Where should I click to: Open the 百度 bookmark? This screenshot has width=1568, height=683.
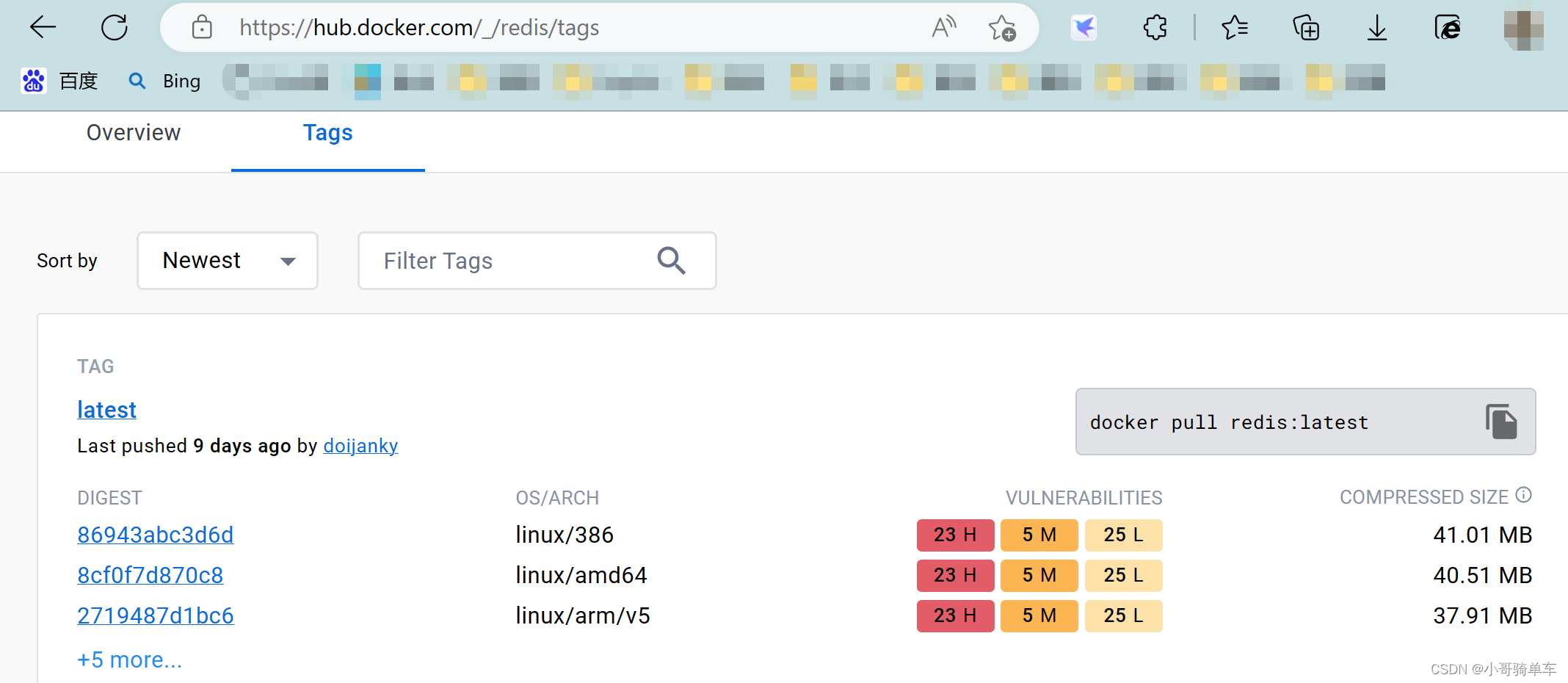(59, 81)
